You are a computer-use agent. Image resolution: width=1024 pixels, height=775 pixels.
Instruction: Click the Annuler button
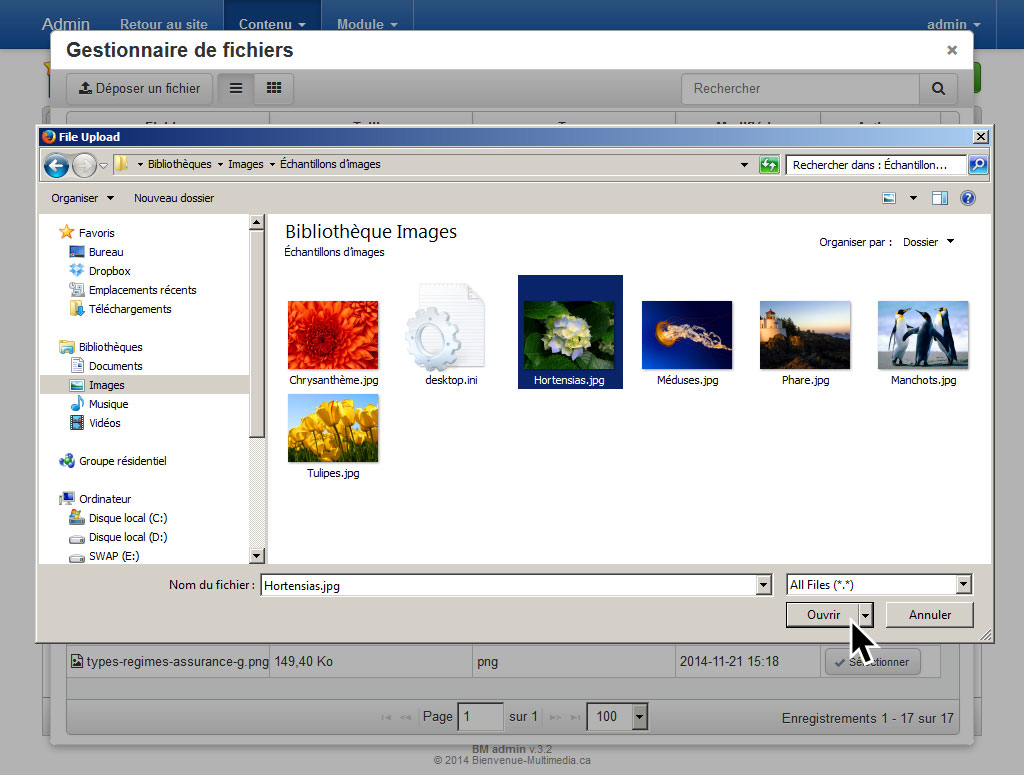pos(929,615)
